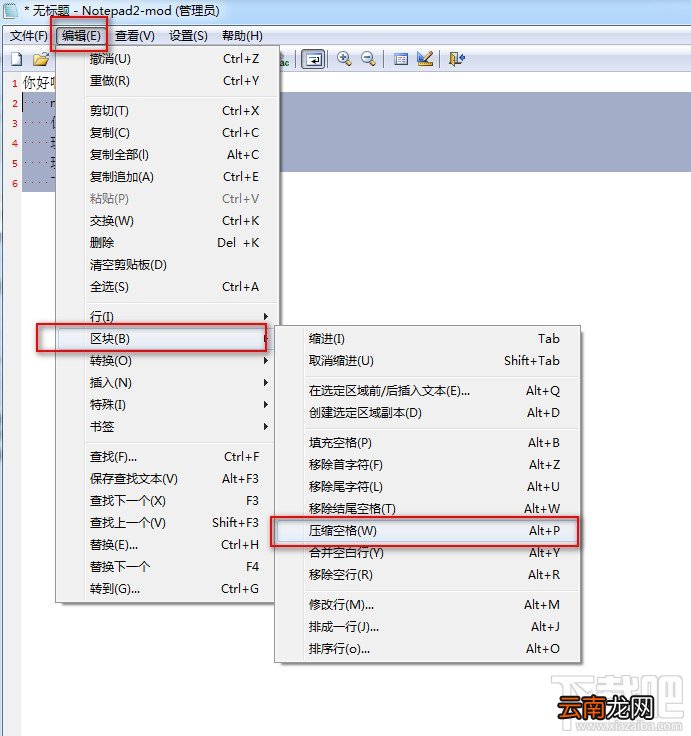691x736 pixels.
Task: Choose 压缩空格(W) submenu entry
Action: (x=426, y=531)
